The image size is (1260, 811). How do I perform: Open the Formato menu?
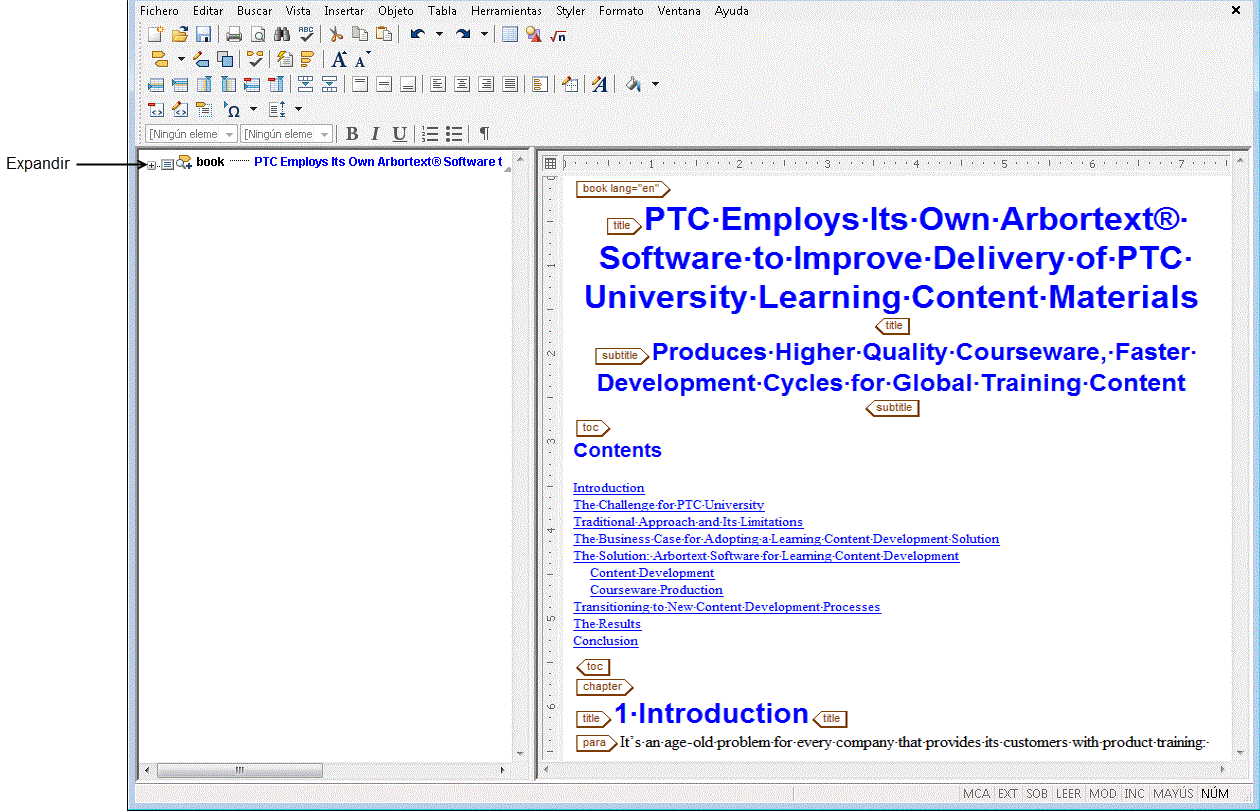[x=621, y=11]
